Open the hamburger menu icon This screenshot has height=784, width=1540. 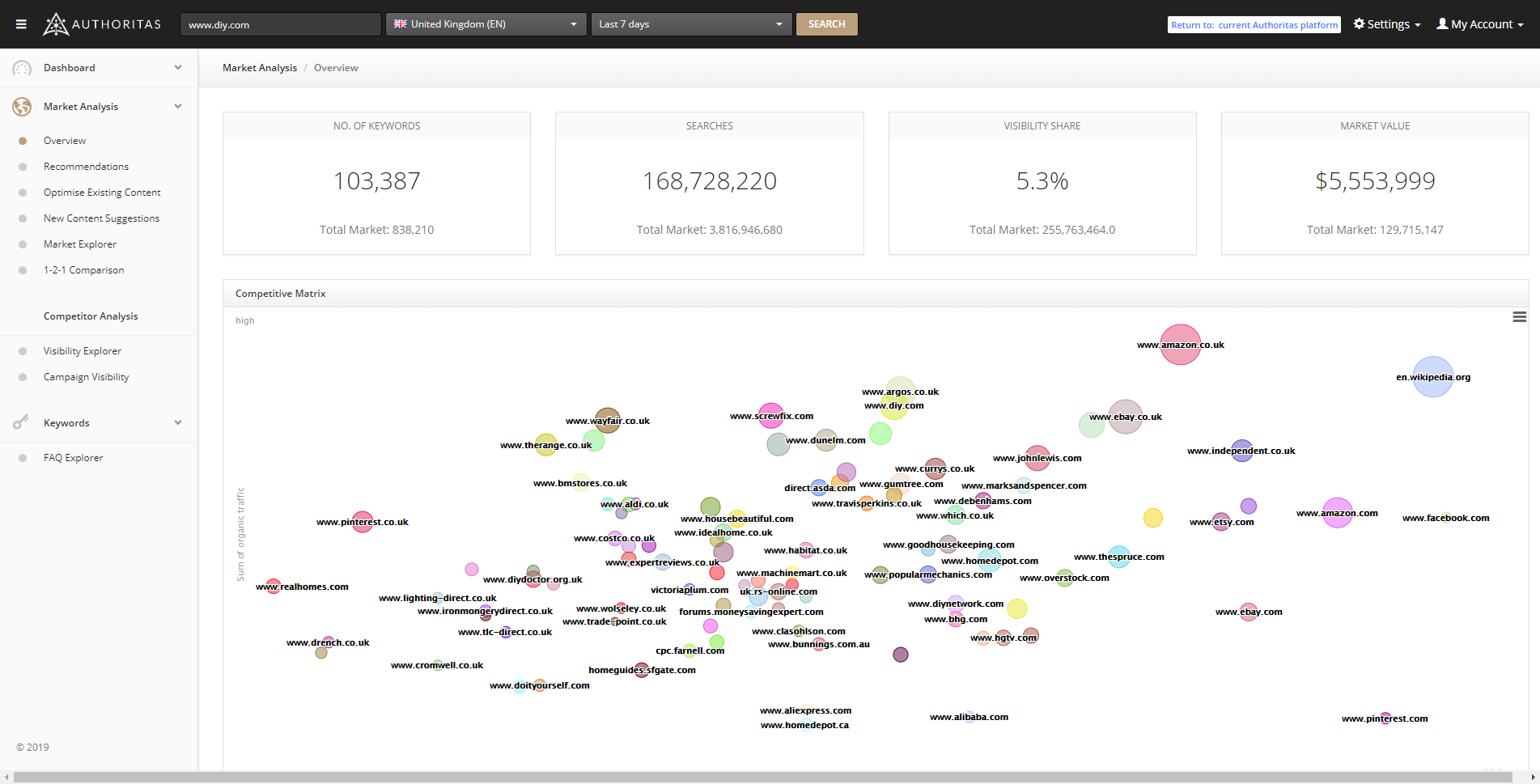point(21,24)
